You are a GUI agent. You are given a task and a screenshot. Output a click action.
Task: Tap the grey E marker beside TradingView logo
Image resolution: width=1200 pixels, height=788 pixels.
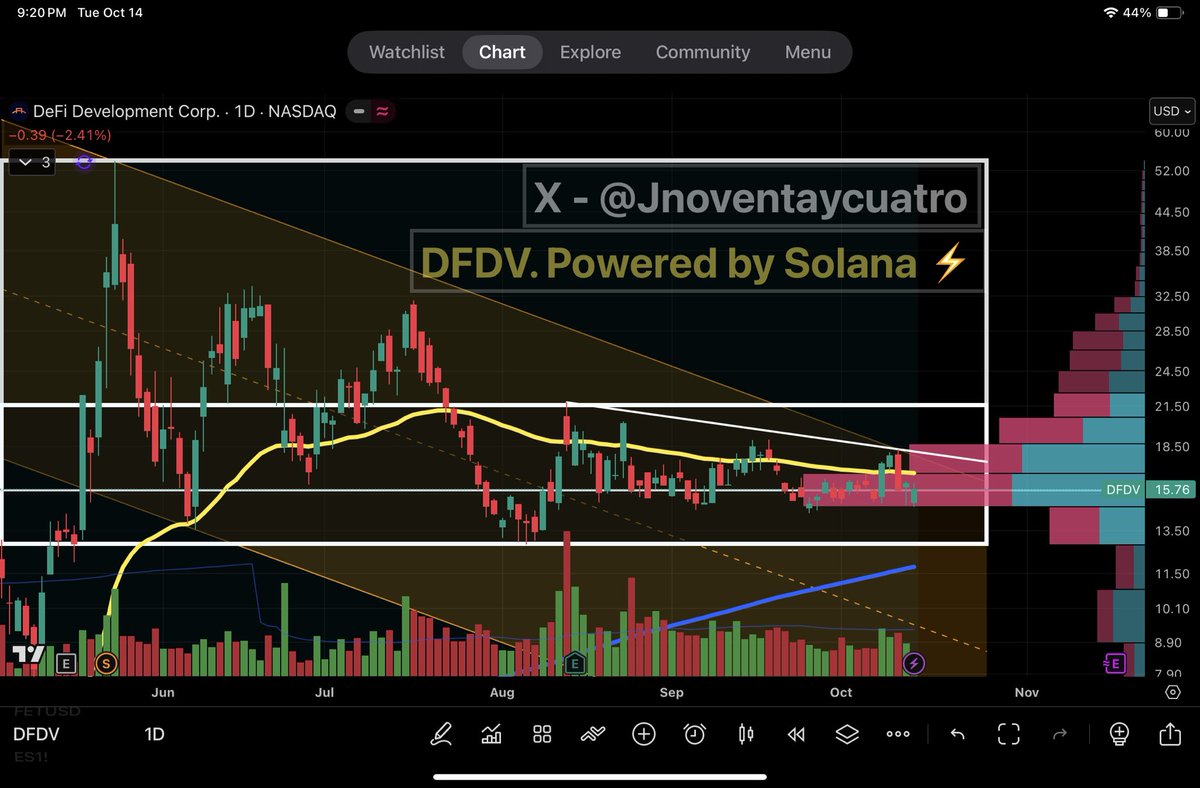pos(66,662)
